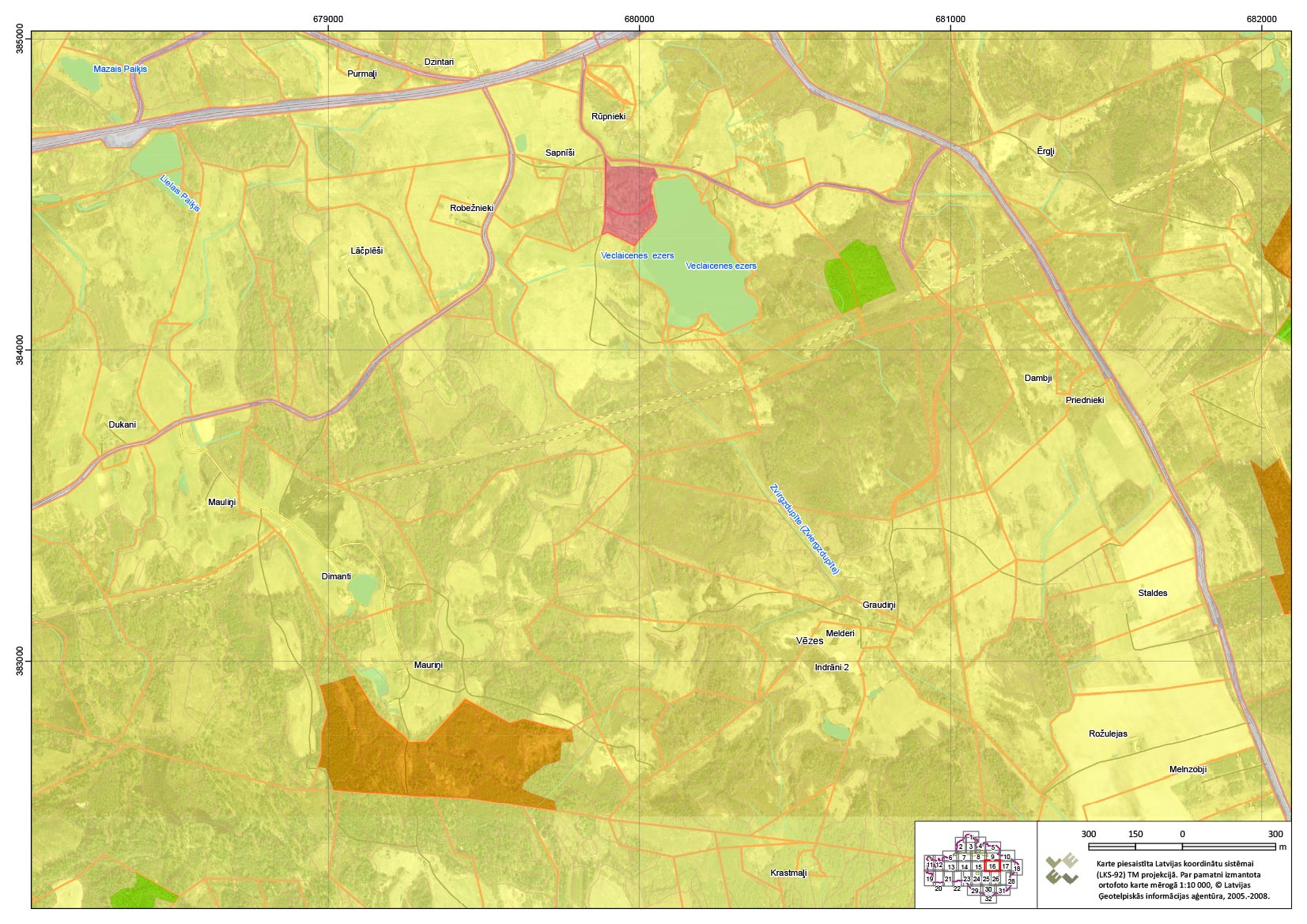Click the scale bar in the legend
The height and width of the screenshot is (924, 1307).
pos(1182,847)
